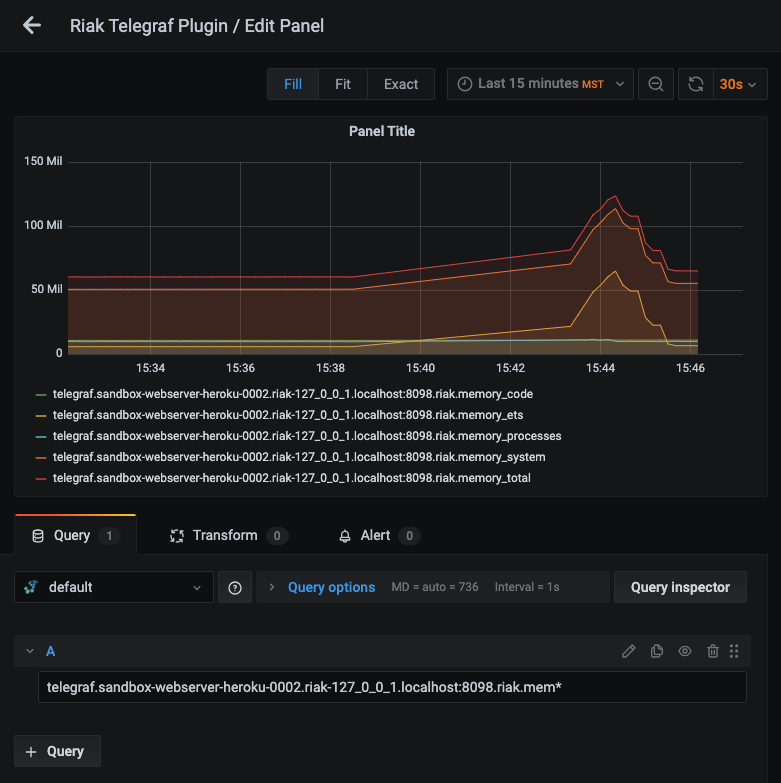This screenshot has height=783, width=781.
Task: Open memory_total red color swatch
Action: click(41, 478)
